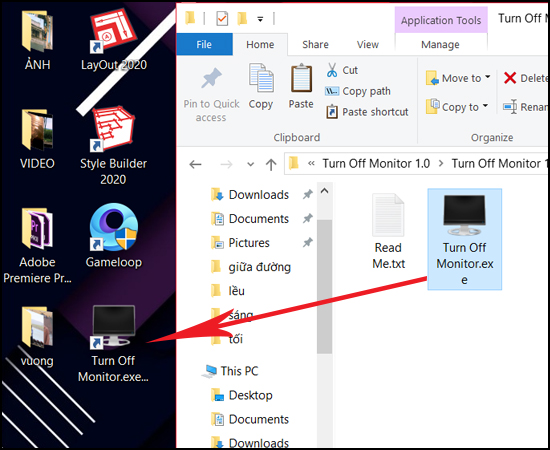Click breadcrumb chevron after Turn Off Monitor 1.0
Screen dimensions: 550x450
tap(441, 163)
